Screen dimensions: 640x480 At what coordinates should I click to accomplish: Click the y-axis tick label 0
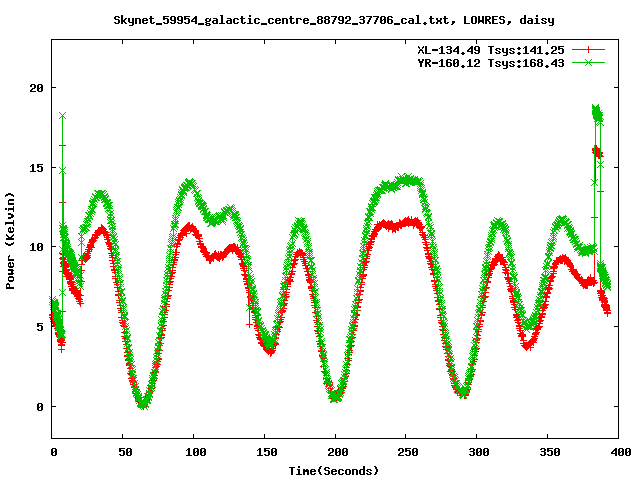coord(40,407)
